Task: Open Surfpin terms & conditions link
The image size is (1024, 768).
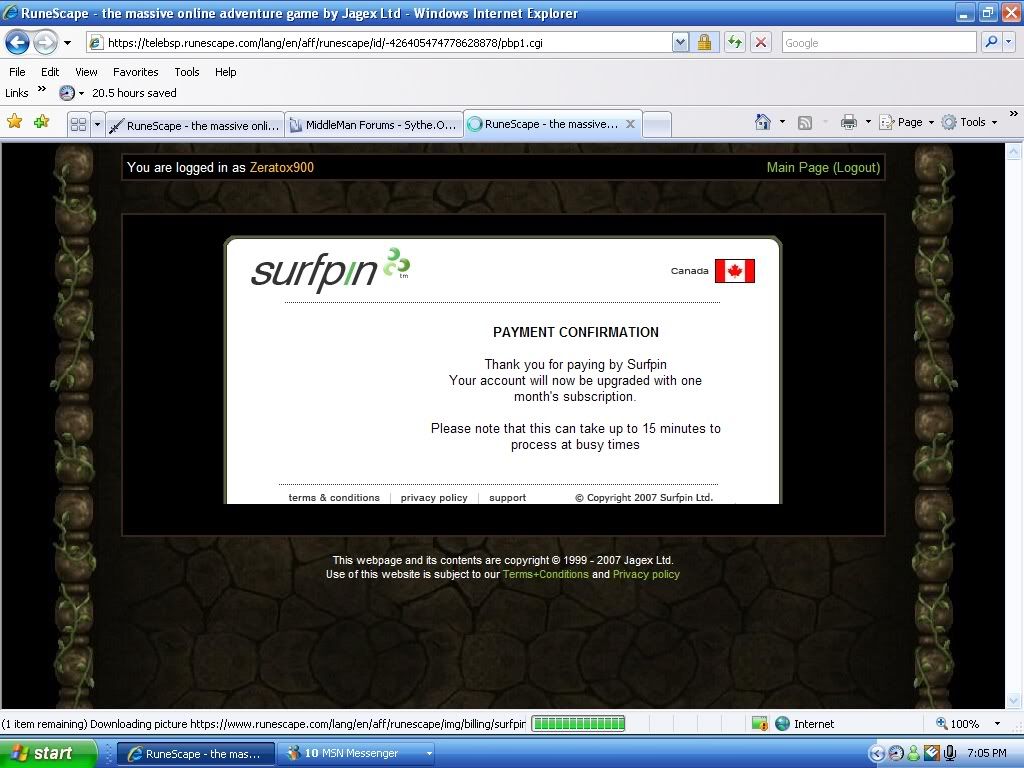Action: (x=334, y=498)
